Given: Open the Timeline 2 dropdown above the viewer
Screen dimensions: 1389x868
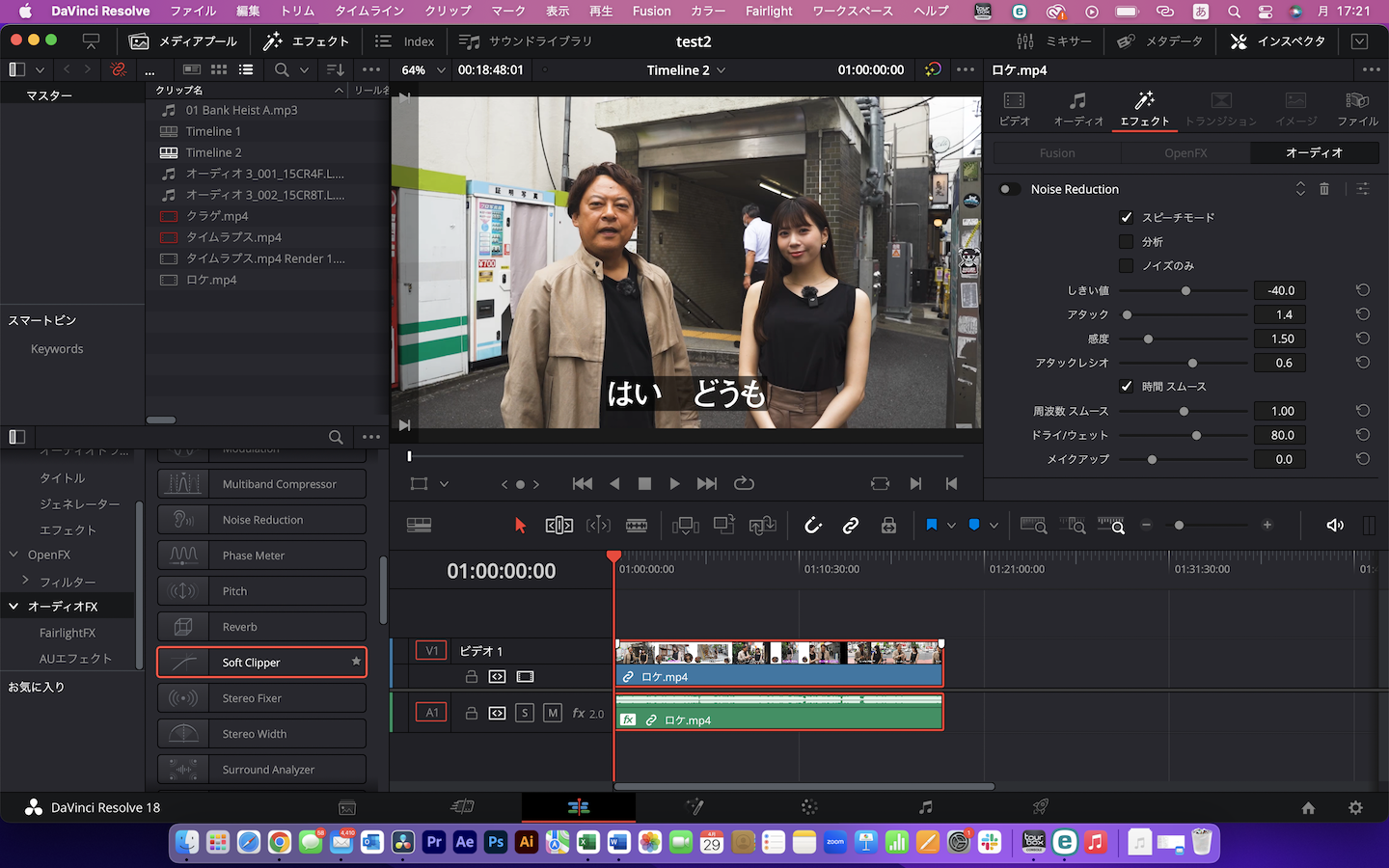Looking at the screenshot, I should click(x=686, y=69).
